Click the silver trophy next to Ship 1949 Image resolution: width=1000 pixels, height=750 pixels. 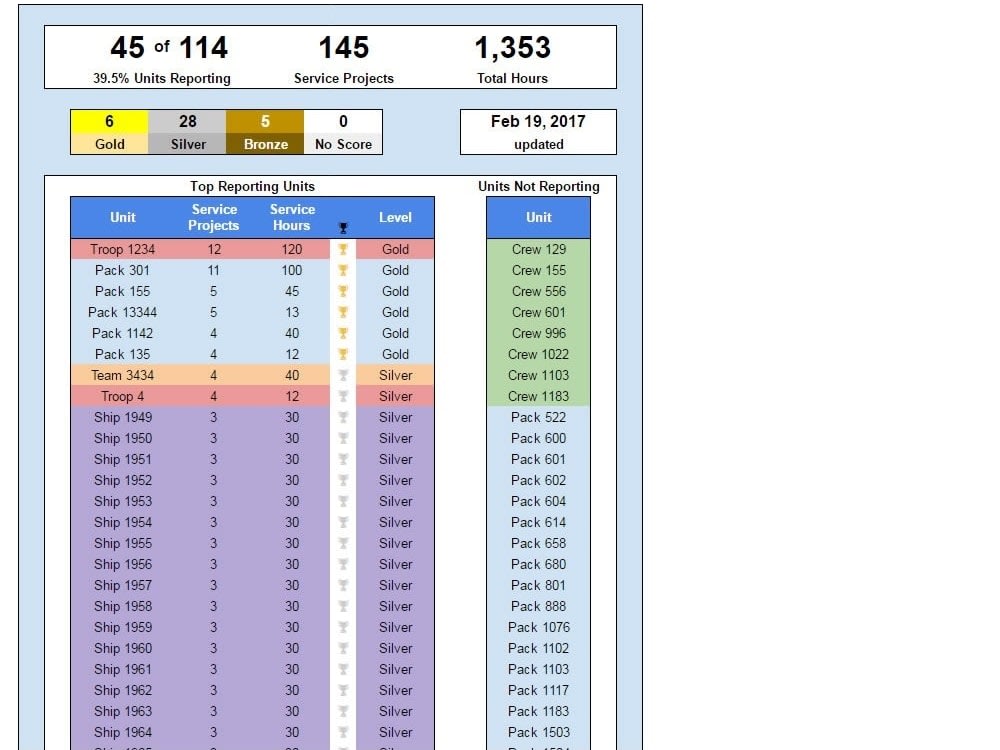pyautogui.click(x=343, y=417)
